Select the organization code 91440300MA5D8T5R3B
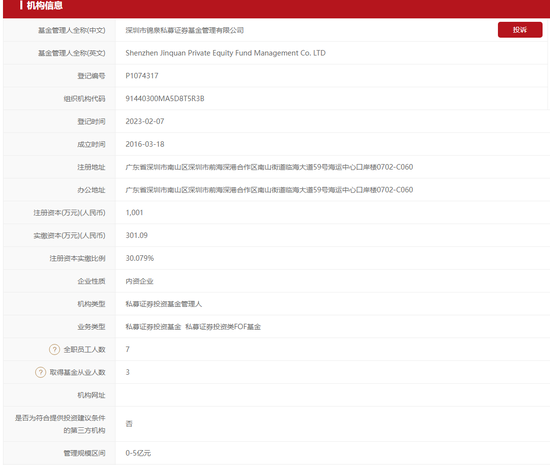550x465 pixels. pyautogui.click(x=165, y=99)
